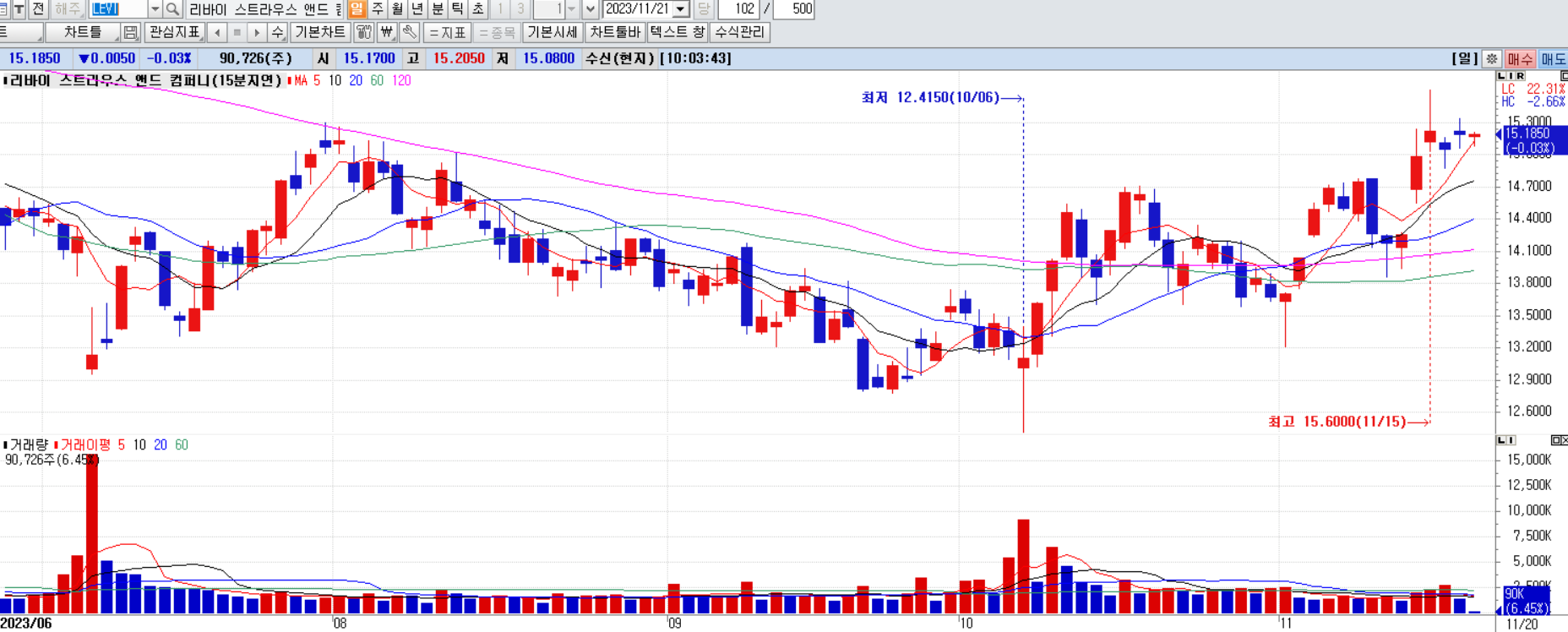
Task: Open the wrench settings icon
Action: 410,32
